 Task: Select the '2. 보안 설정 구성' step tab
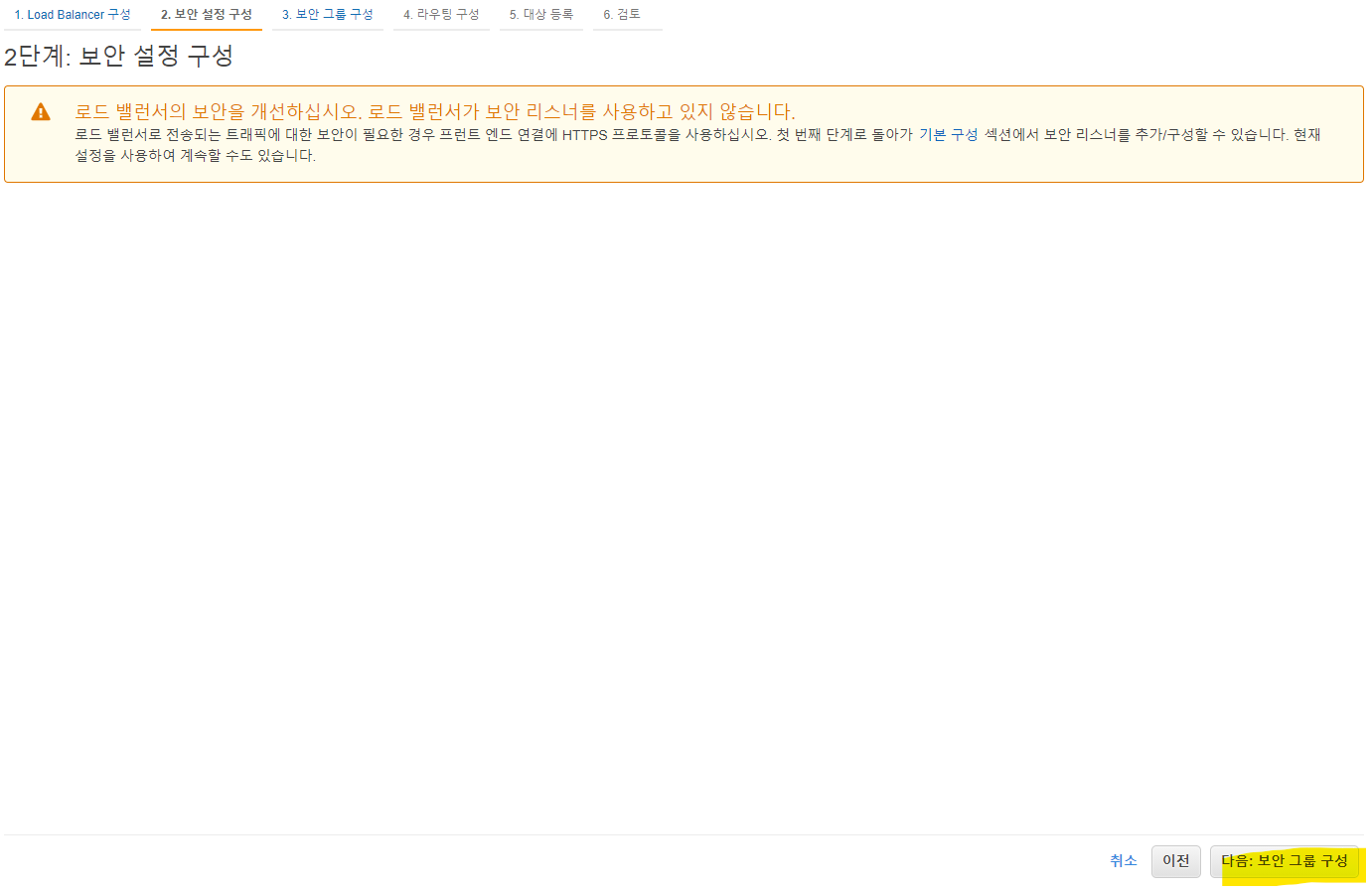(x=207, y=15)
